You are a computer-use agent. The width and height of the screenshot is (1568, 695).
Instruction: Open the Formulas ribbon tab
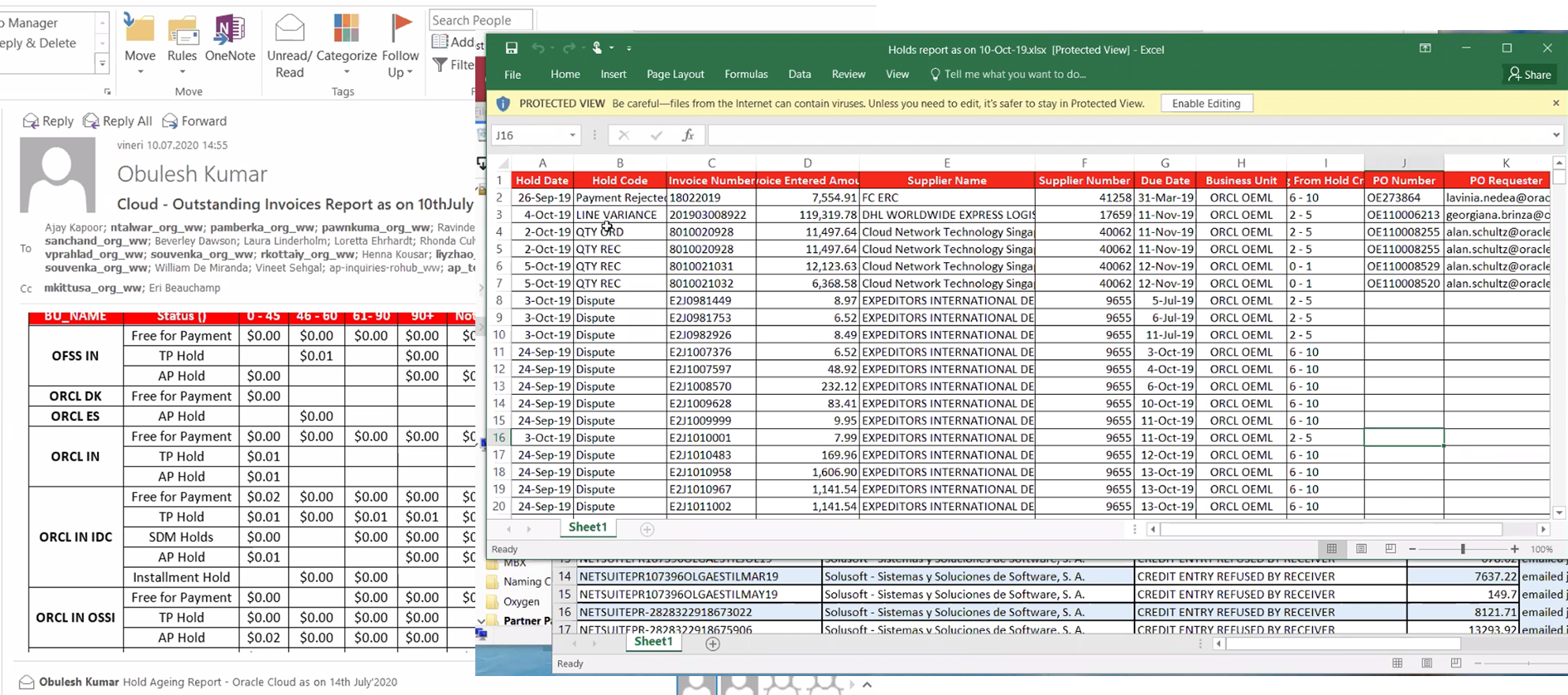pos(746,74)
